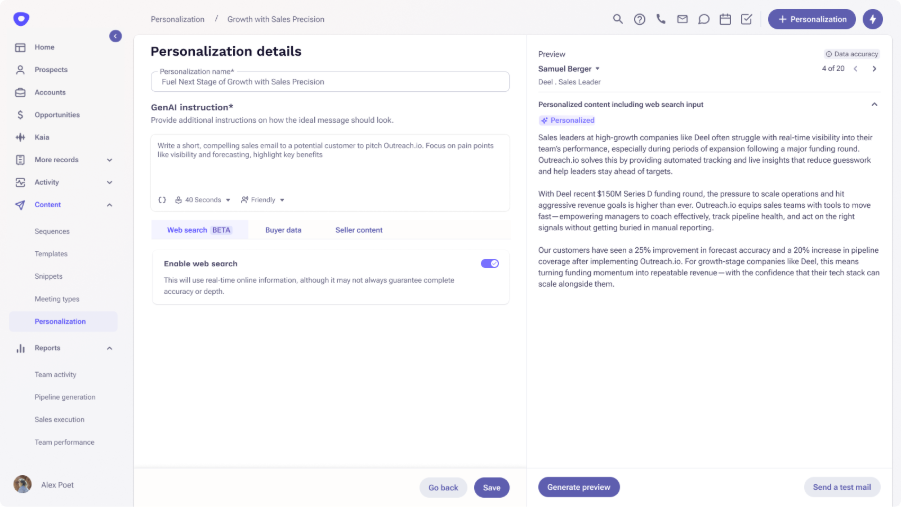Image resolution: width=901 pixels, height=507 pixels.
Task: Switch to Web search BETA tab
Action: click(x=199, y=230)
